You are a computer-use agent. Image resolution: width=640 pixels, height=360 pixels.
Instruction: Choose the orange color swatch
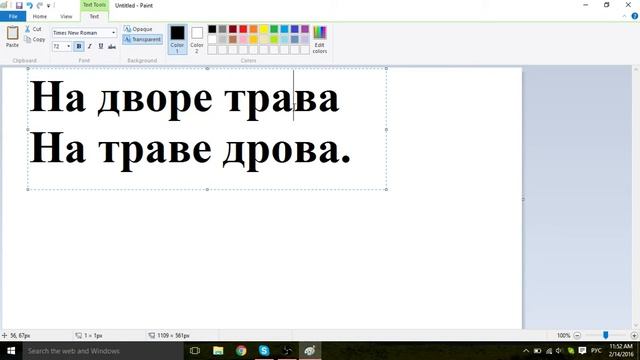pyautogui.click(x=253, y=29)
